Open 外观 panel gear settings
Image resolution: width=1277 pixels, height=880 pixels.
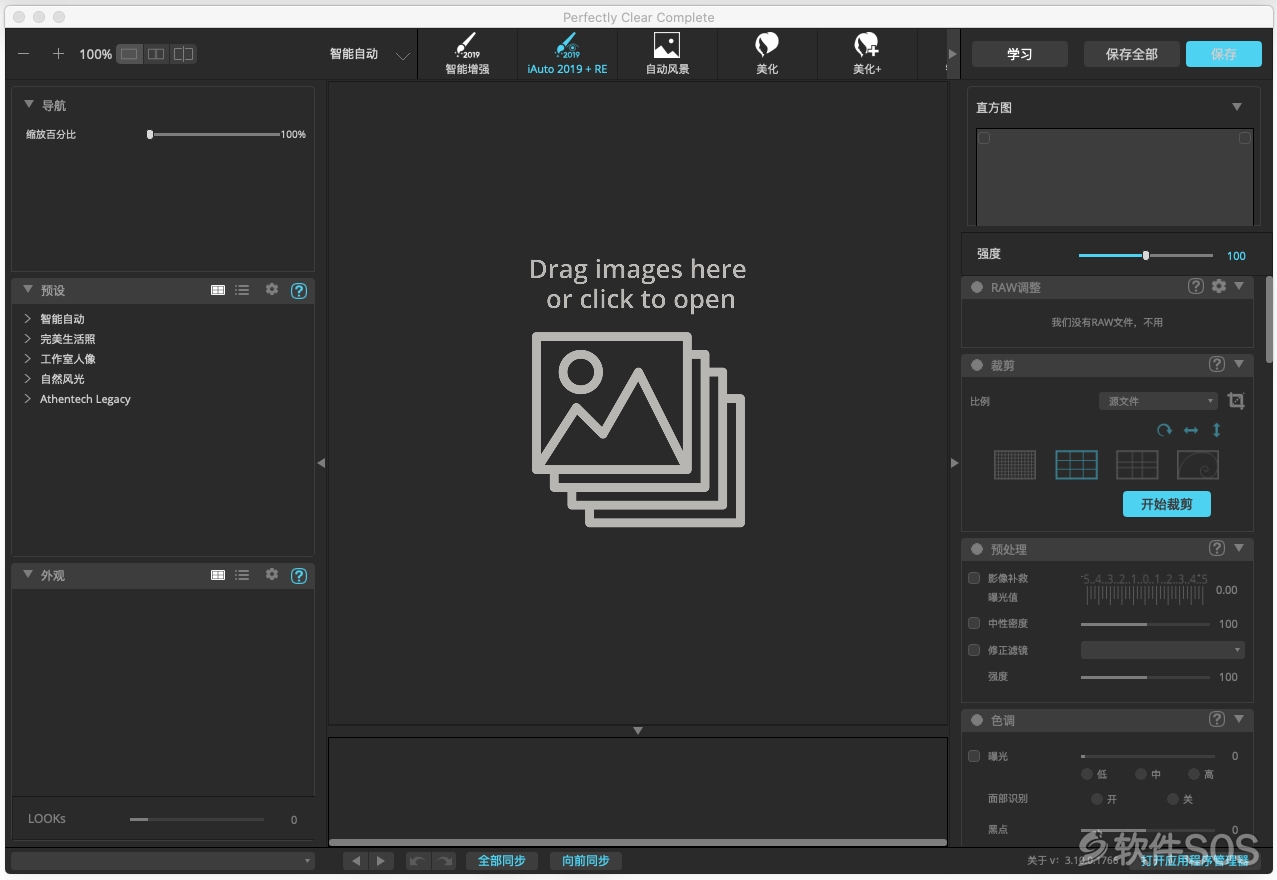pos(271,575)
